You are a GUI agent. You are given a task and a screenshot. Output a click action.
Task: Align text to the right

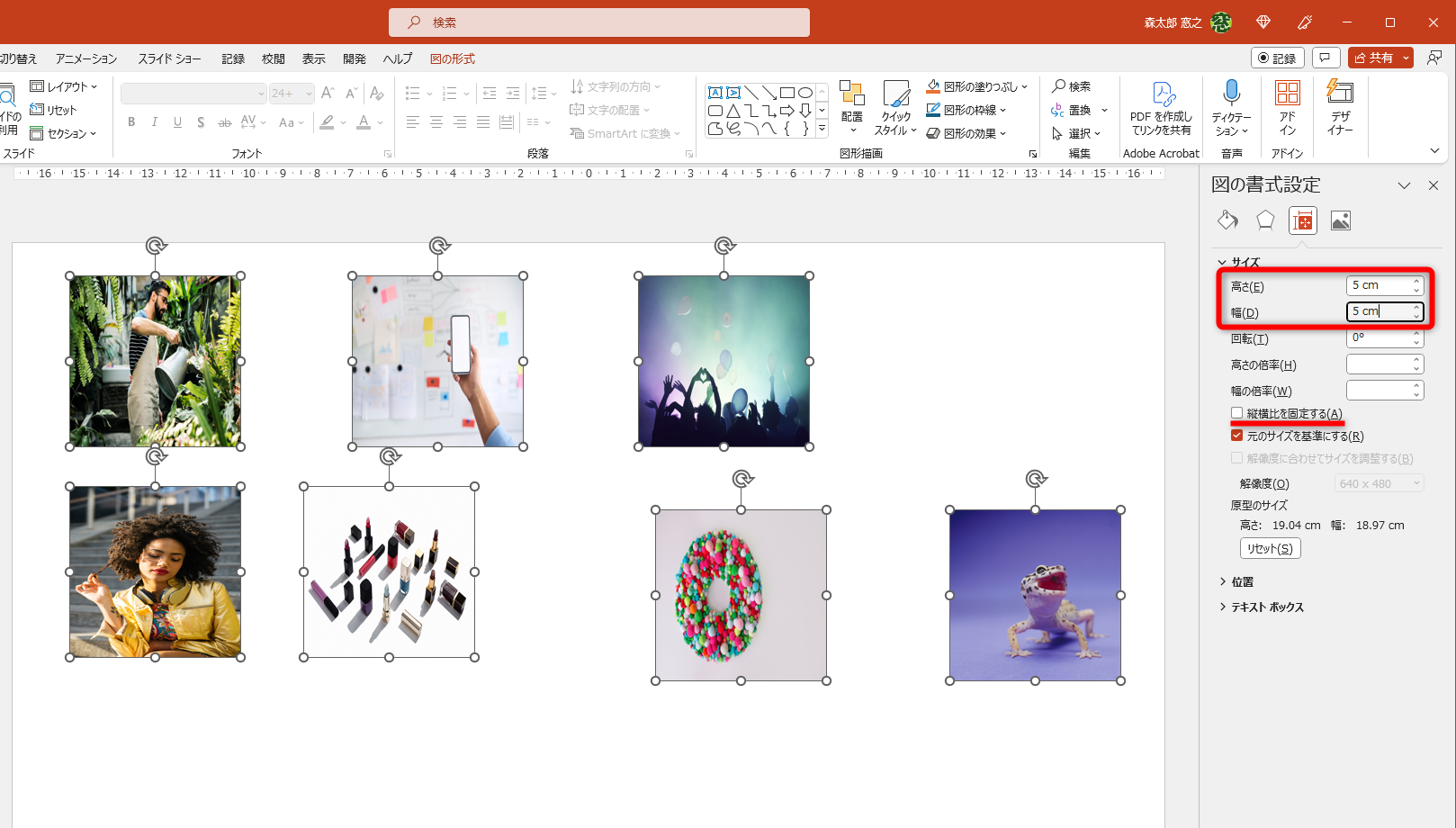tap(460, 122)
